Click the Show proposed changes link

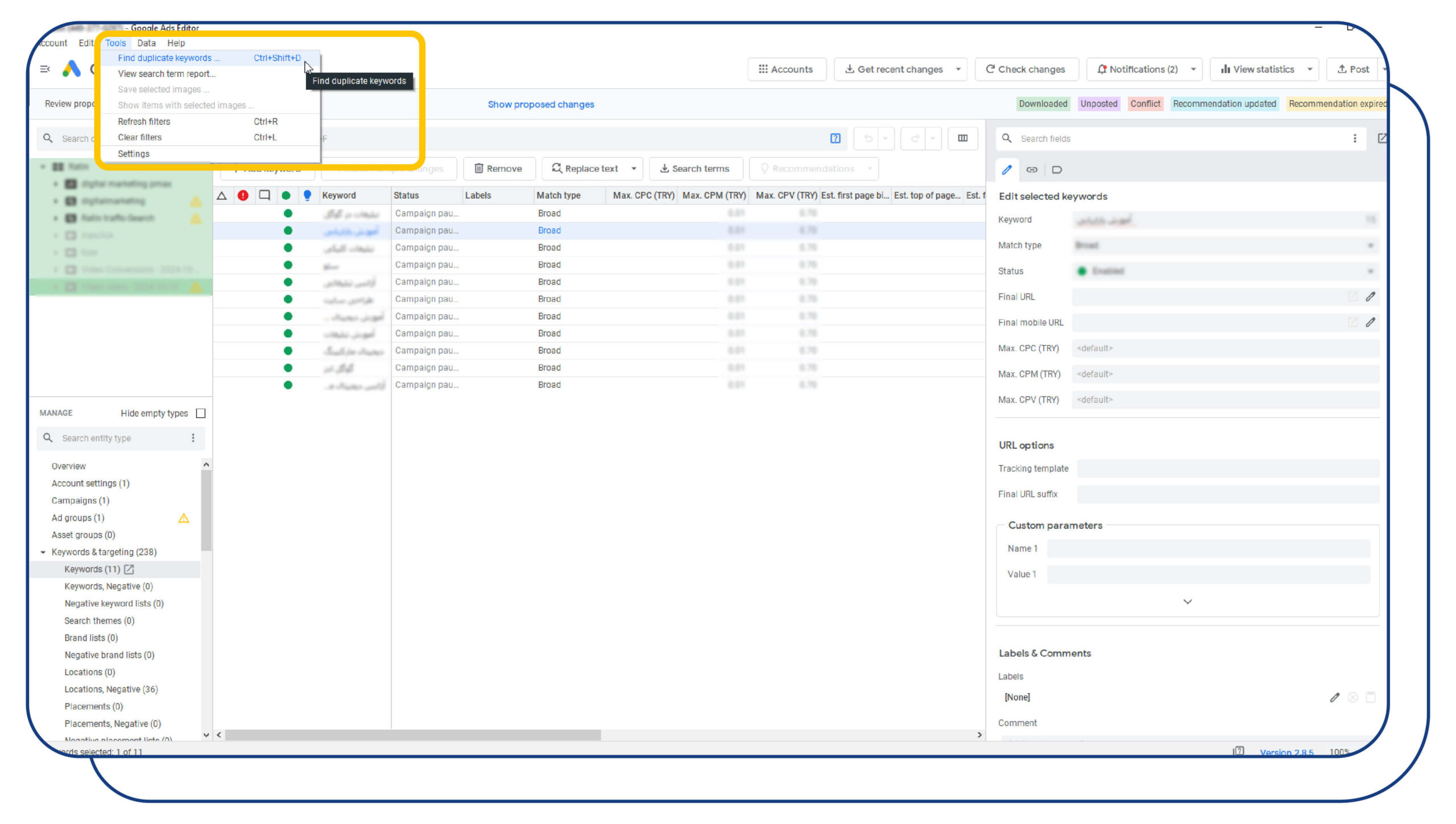(x=541, y=104)
